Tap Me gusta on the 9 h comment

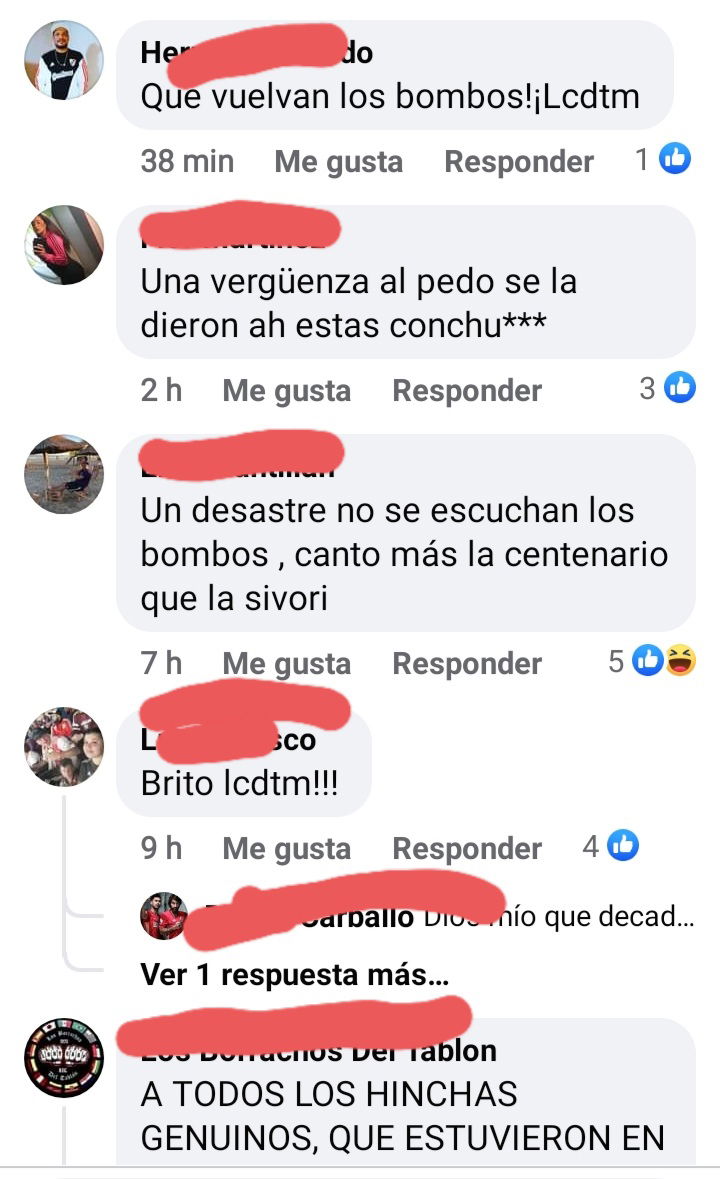tap(286, 849)
